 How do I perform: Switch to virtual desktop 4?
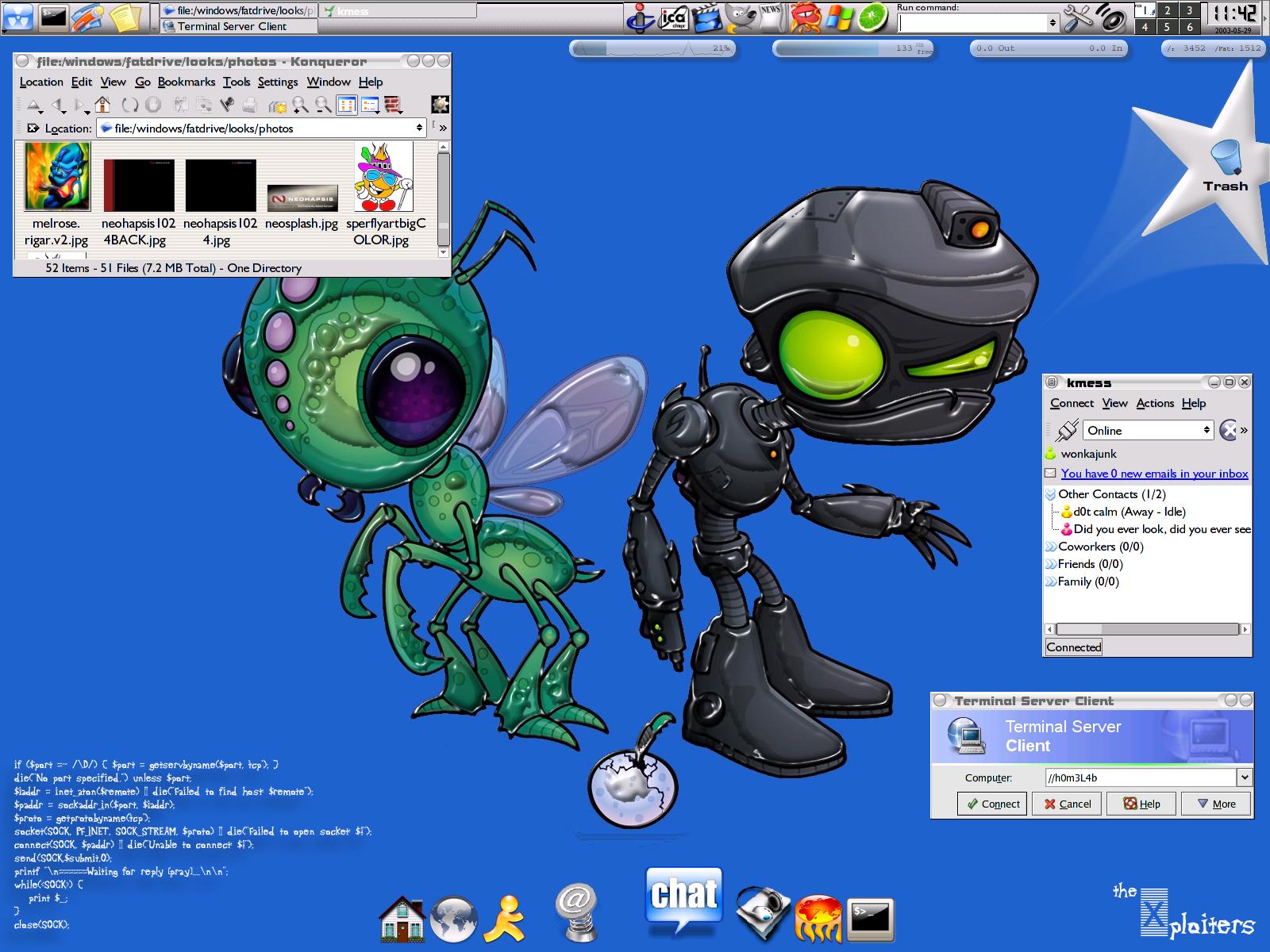click(x=1145, y=27)
